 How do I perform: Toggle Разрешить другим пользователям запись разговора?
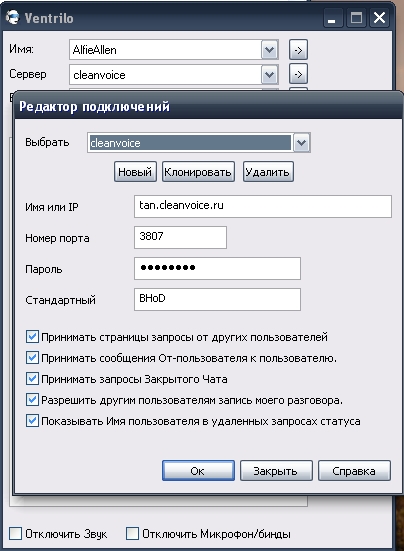32,400
